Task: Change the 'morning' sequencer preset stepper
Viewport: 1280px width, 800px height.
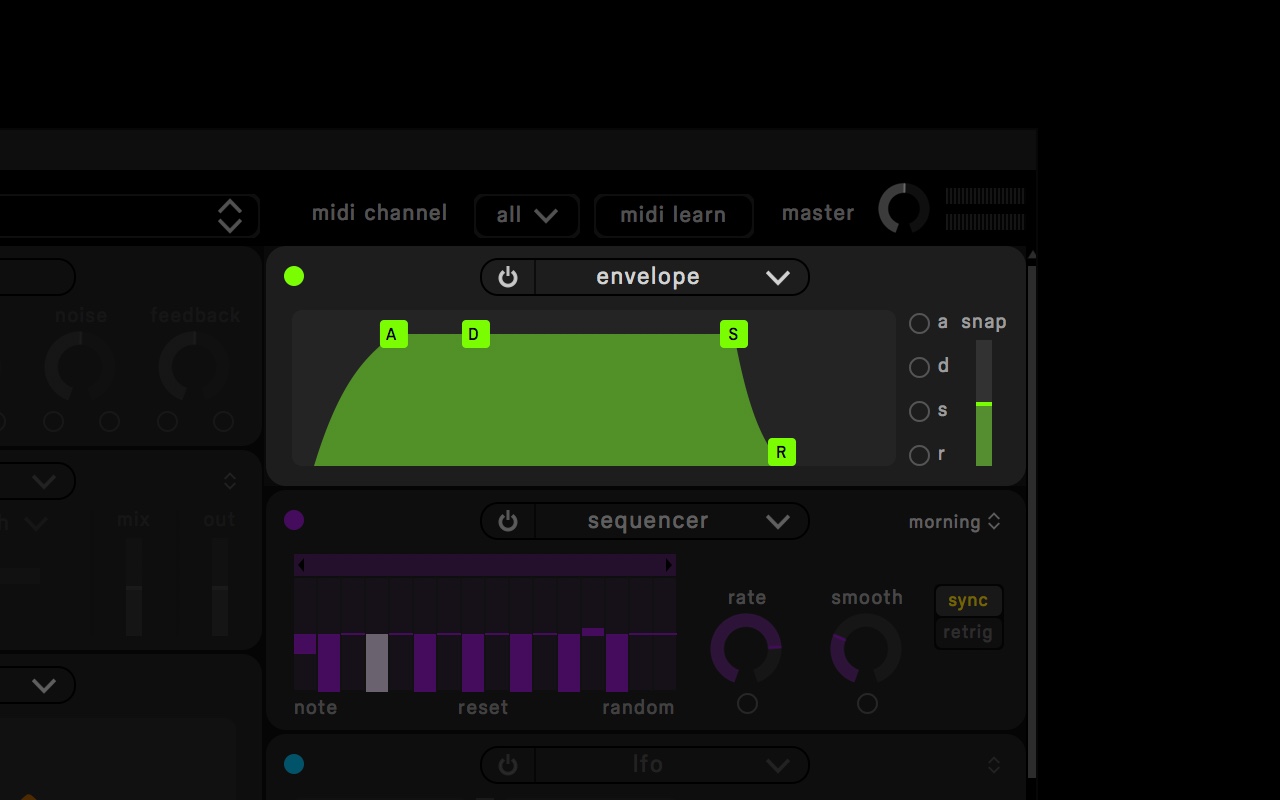Action: tap(955, 522)
